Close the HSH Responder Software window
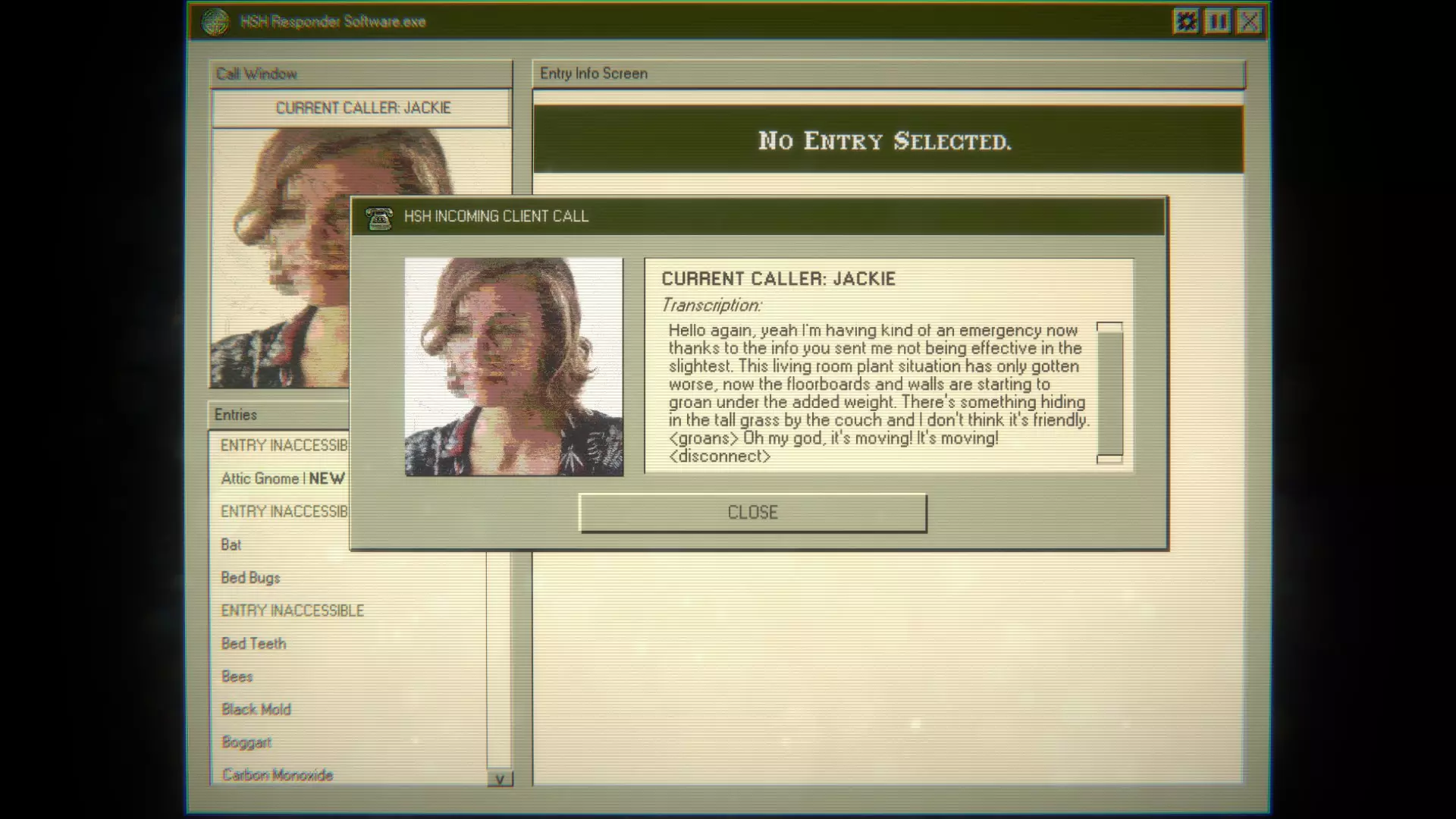This screenshot has width=1456, height=819. click(1250, 21)
